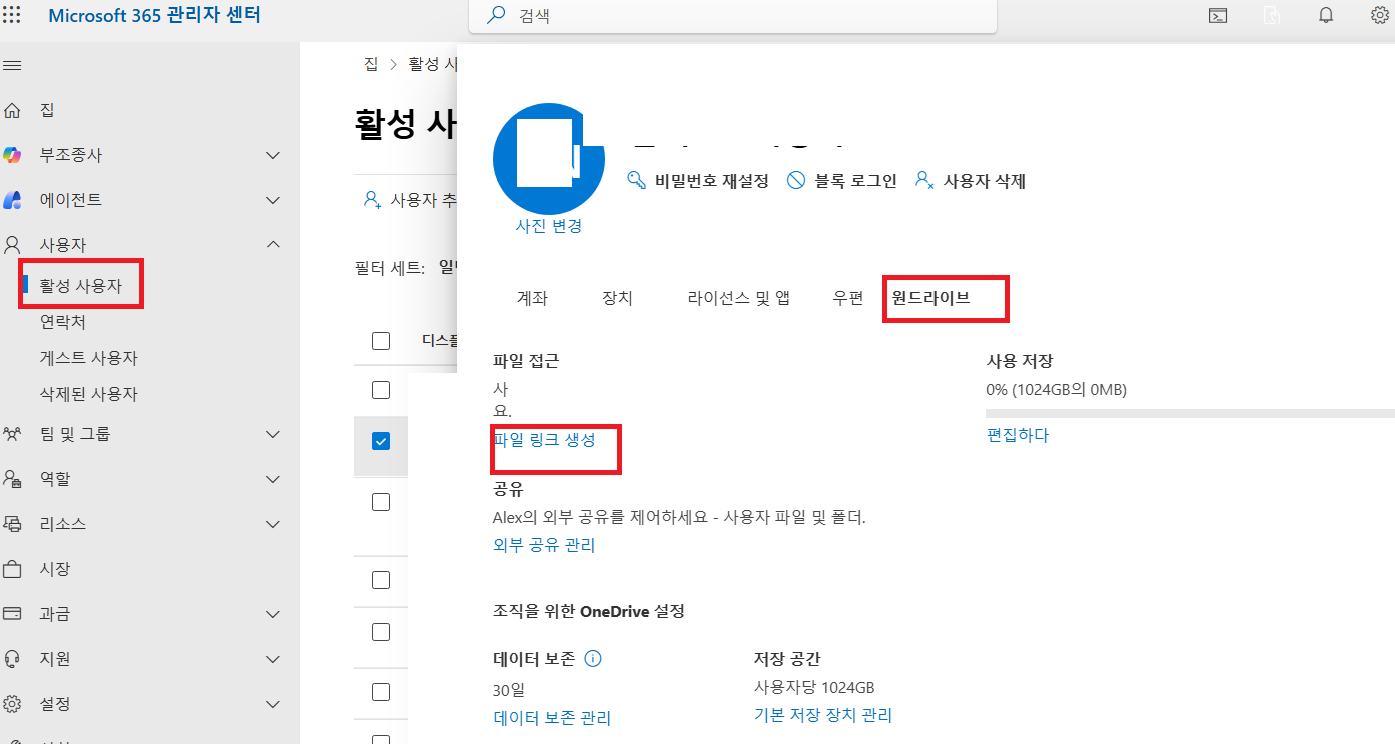
Task: Expand the 역할 nav section
Action: 273,479
